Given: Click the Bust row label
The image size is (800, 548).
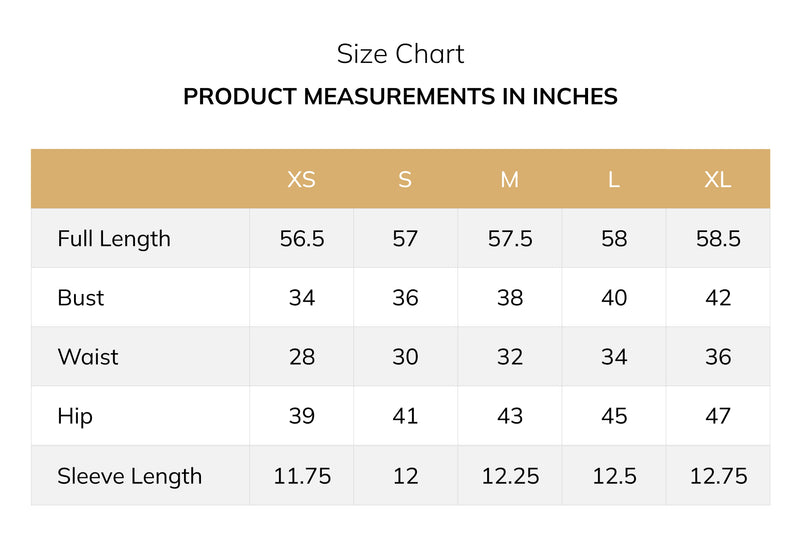Looking at the screenshot, I should pyautogui.click(x=81, y=298).
